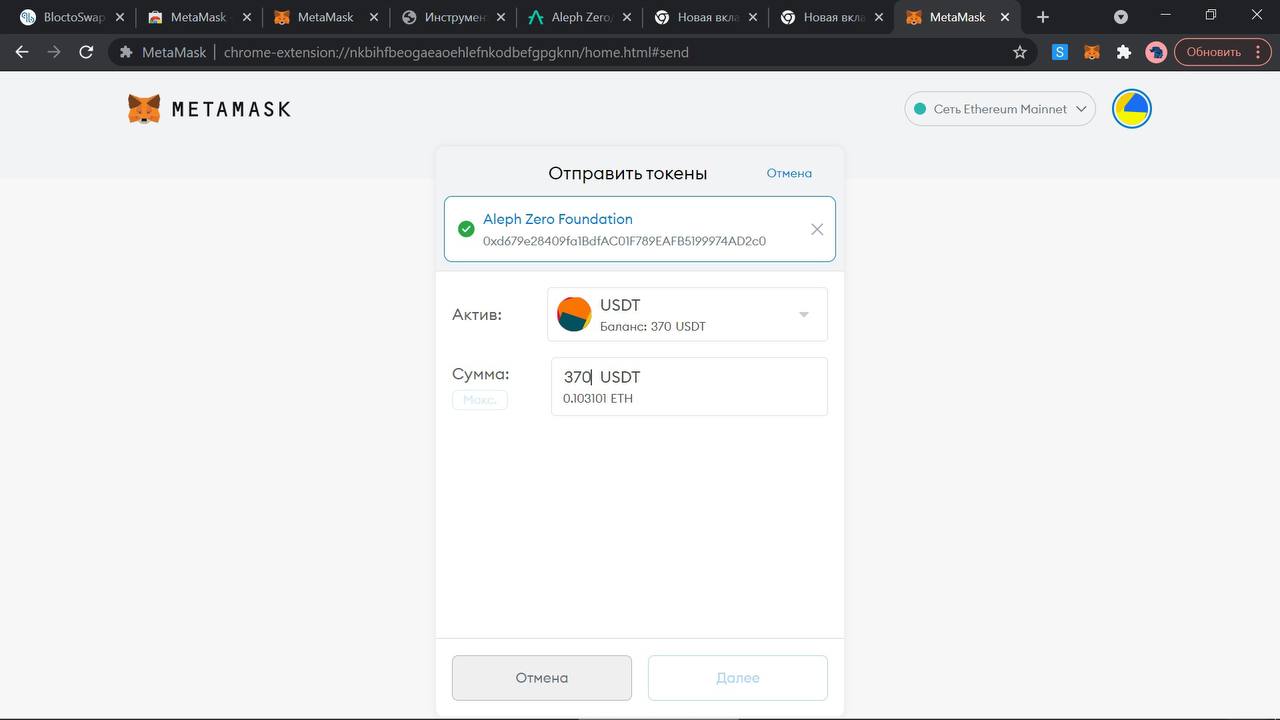Viewport: 1280px width, 720px height.
Task: Bookmark this page with the star icon
Action: 1020,52
